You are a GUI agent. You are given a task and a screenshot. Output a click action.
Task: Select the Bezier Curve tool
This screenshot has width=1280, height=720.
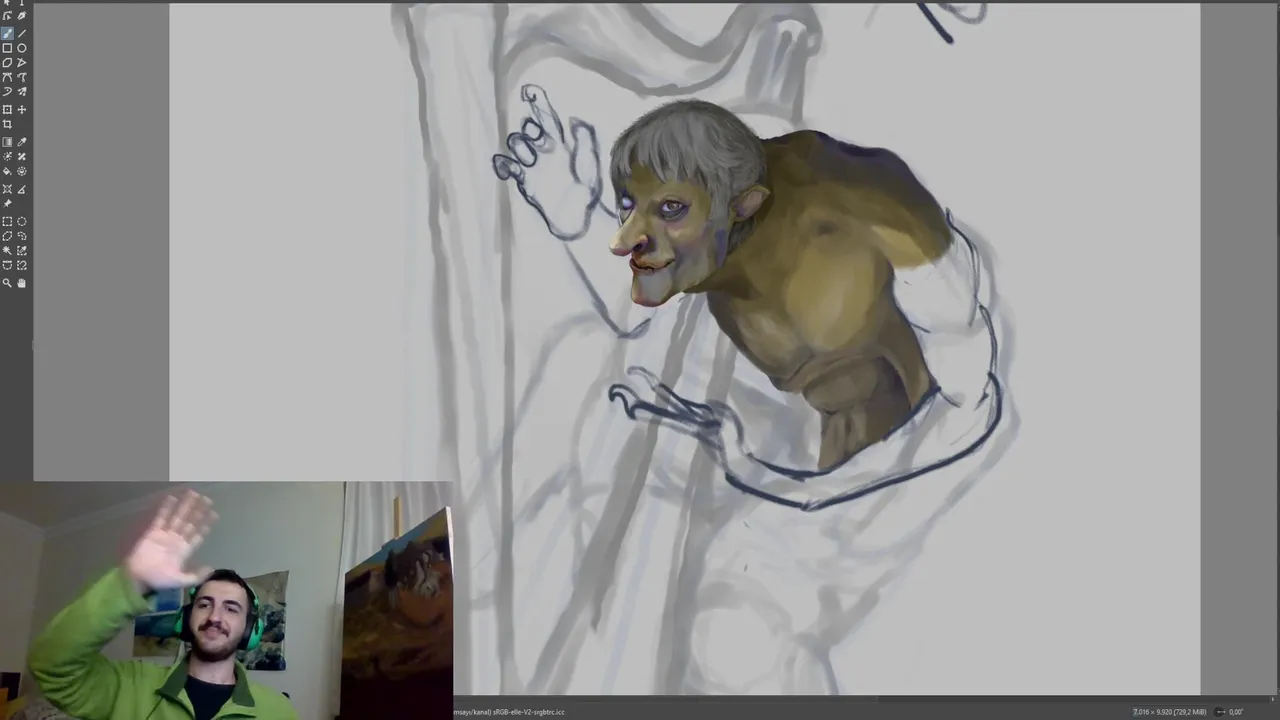[7, 76]
